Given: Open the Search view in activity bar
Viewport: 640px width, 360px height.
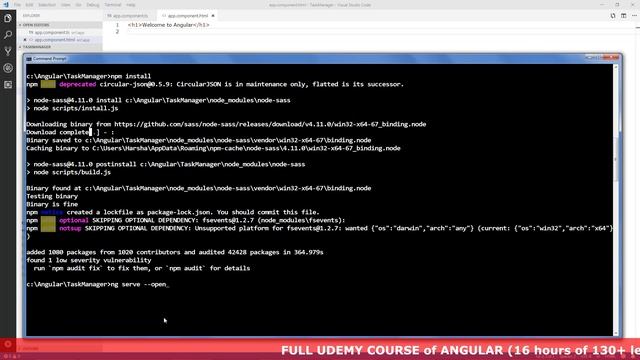Looking at the screenshot, I should tap(8, 35).
